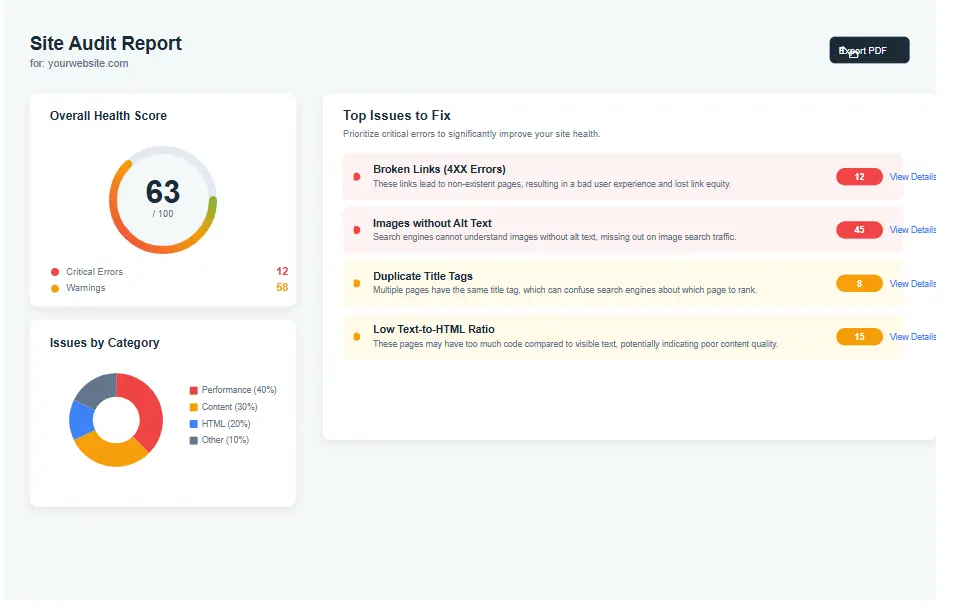Open Duplicate Title Tags details
This screenshot has height=611, width=958.
pyautogui.click(x=911, y=283)
